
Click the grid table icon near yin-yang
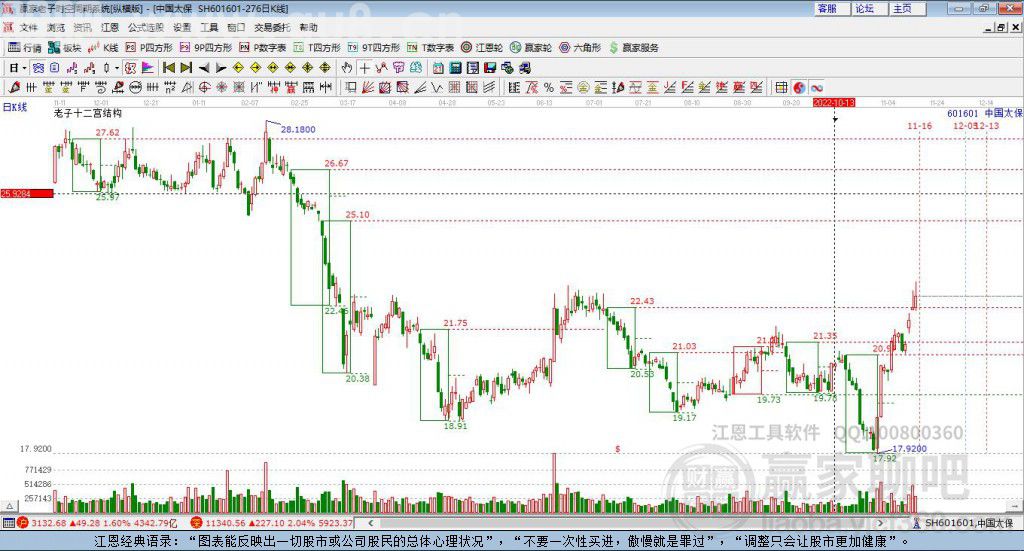tap(781, 87)
